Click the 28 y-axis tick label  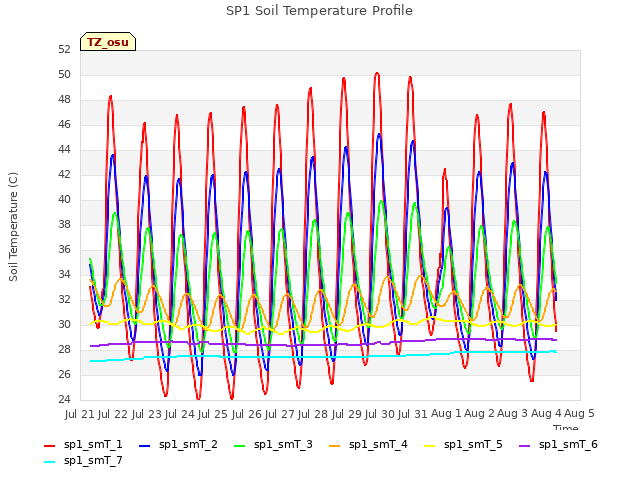click(x=64, y=349)
